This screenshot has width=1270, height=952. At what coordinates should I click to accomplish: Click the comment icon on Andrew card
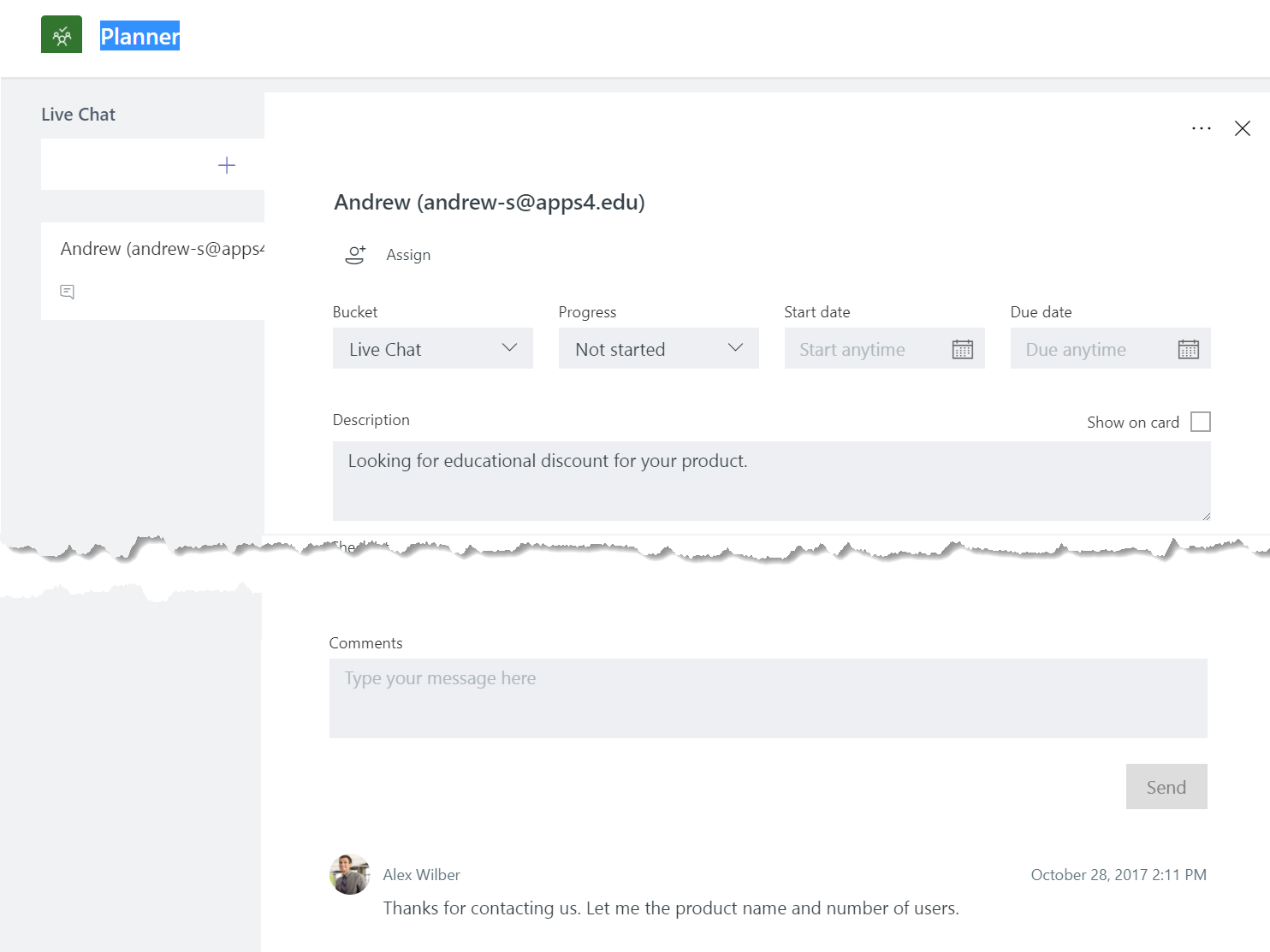(x=68, y=292)
